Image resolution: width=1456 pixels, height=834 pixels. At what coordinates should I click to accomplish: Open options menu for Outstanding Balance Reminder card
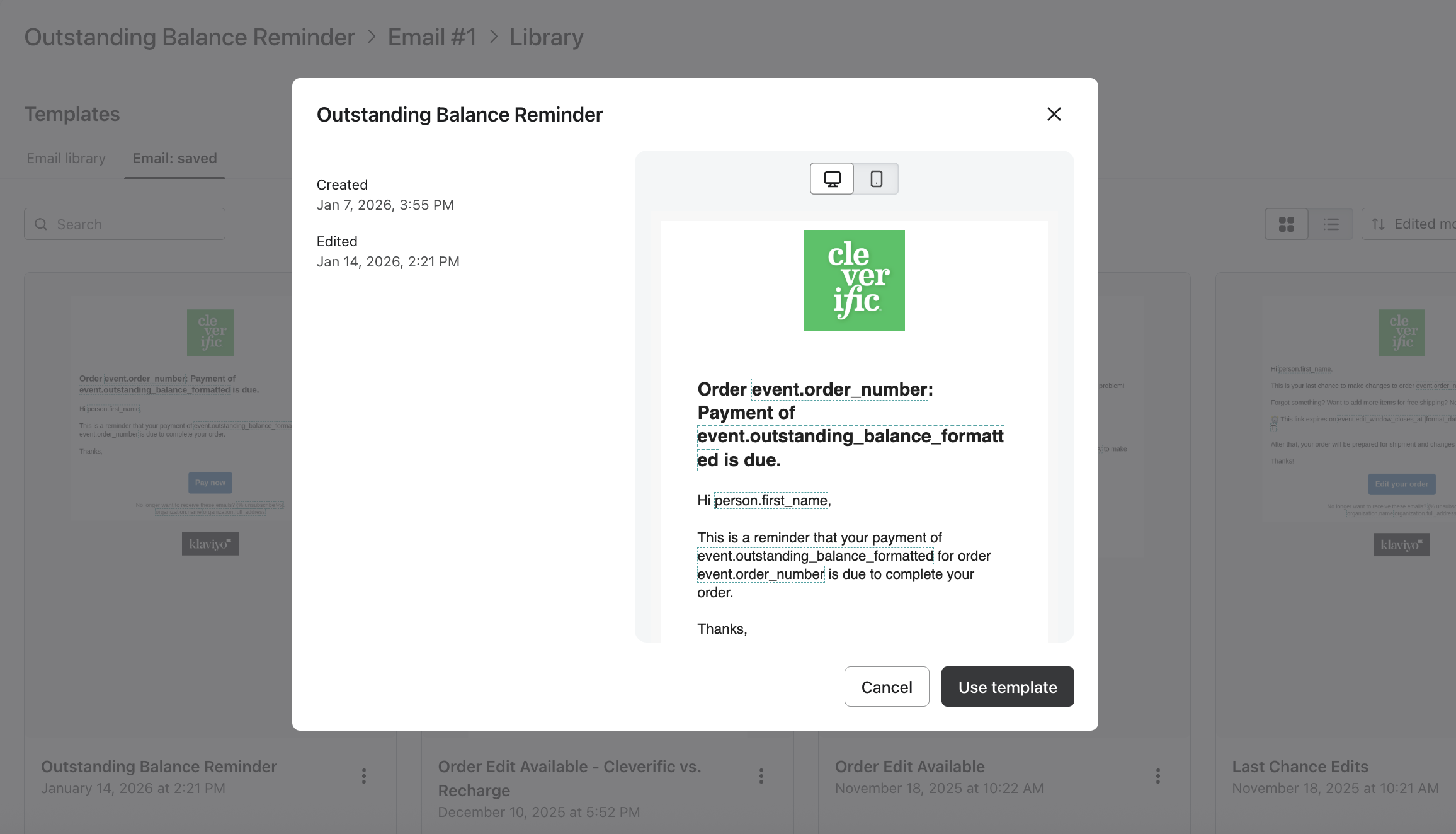[364, 776]
